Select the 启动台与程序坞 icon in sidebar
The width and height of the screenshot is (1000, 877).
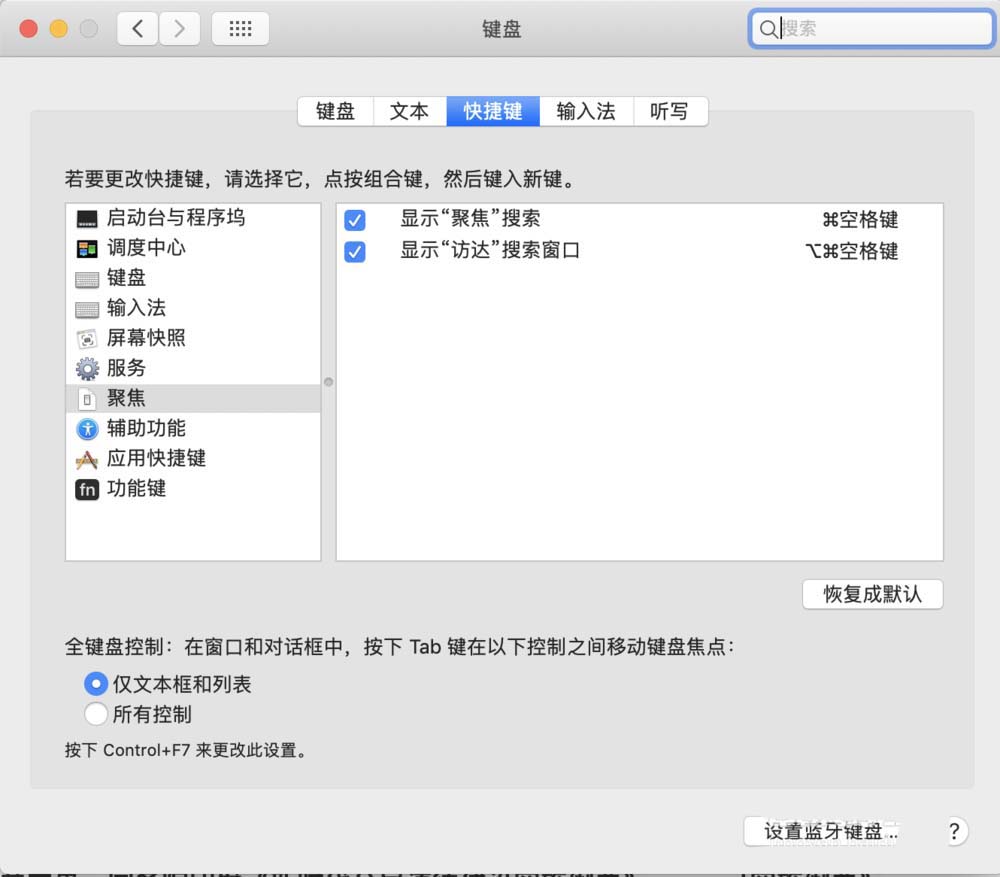point(87,218)
